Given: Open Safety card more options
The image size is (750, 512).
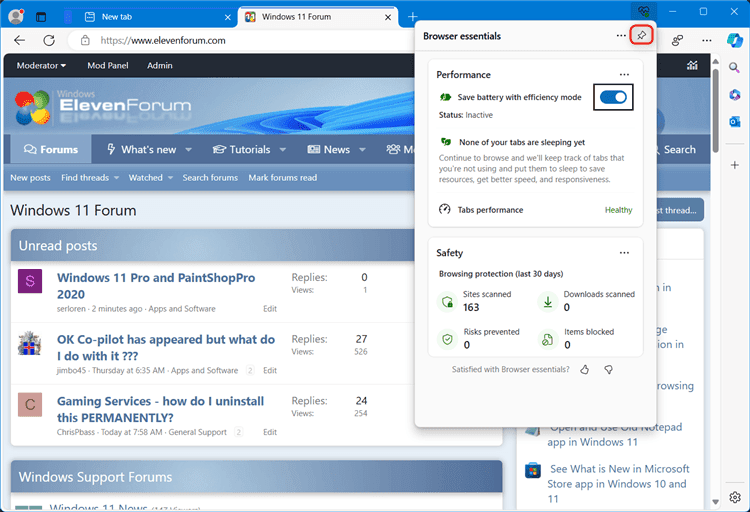Looking at the screenshot, I should [x=624, y=253].
